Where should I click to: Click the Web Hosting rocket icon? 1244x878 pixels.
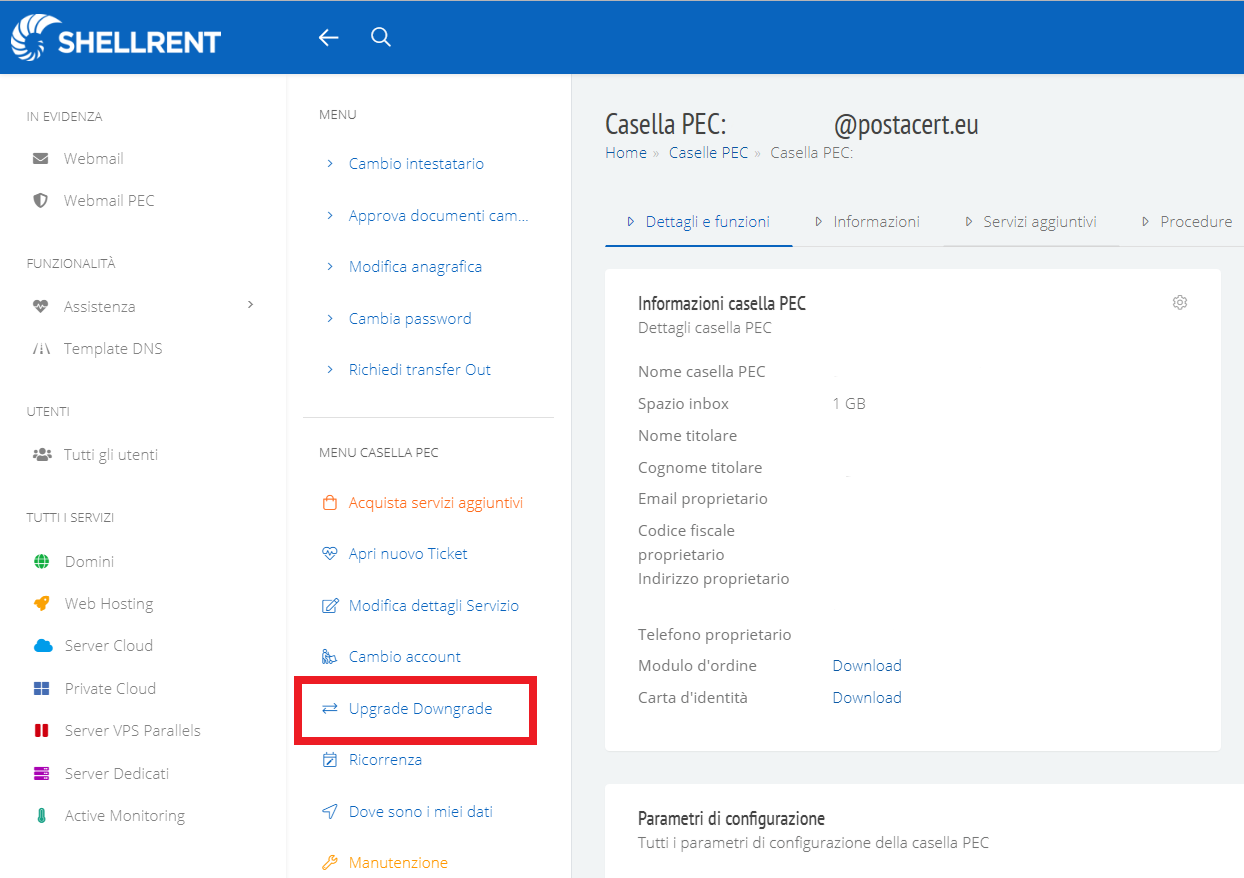(41, 603)
